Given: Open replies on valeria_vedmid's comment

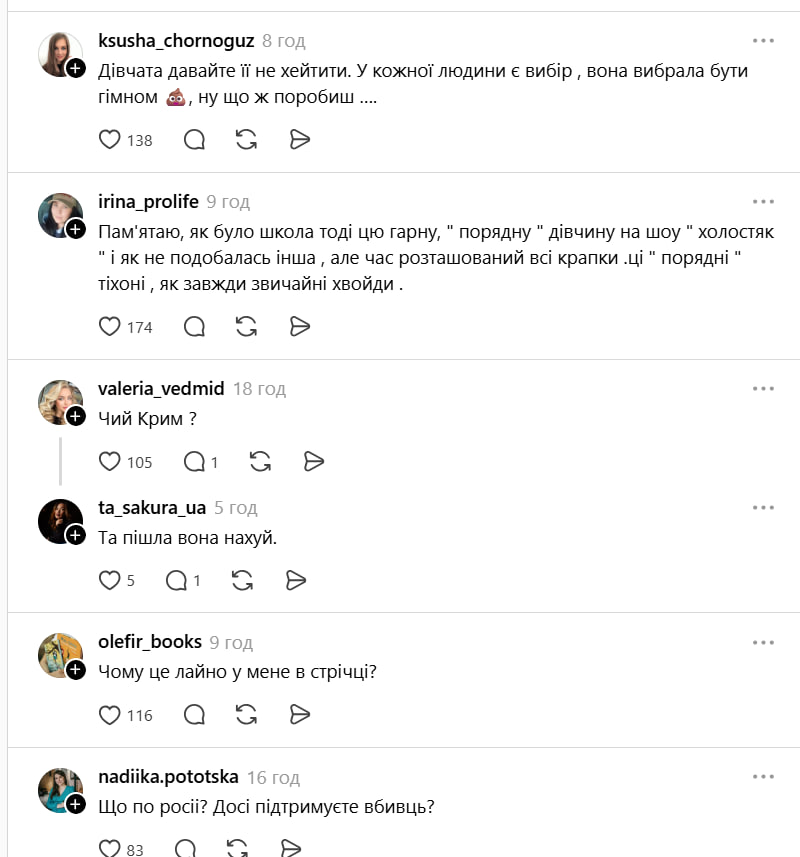Looking at the screenshot, I should (195, 461).
